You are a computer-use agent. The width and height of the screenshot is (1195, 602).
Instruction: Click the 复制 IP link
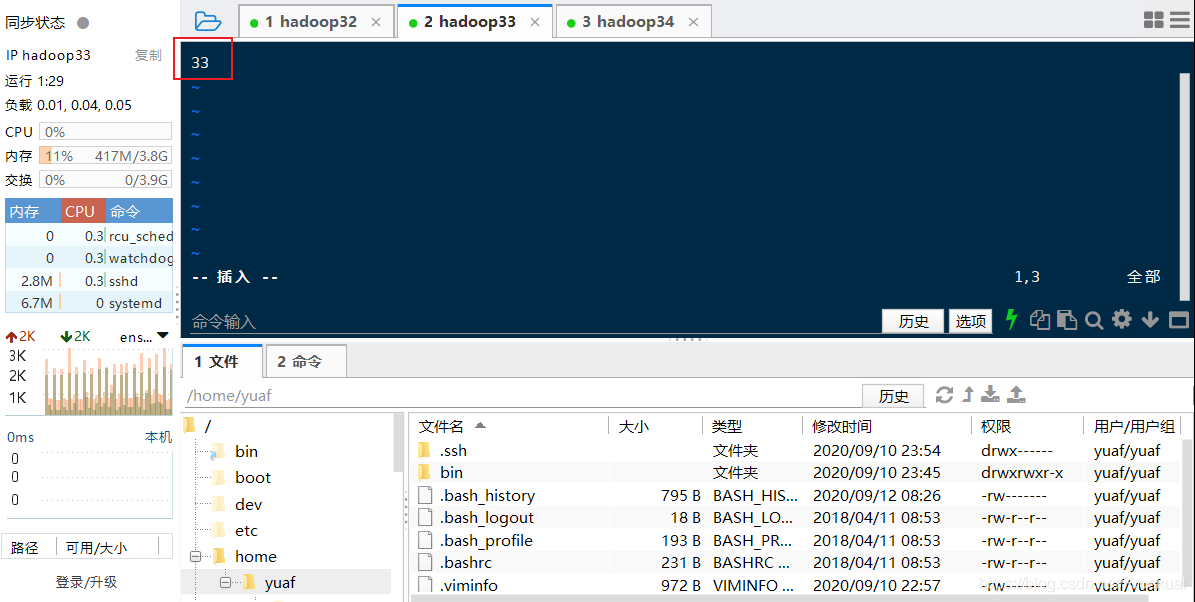pos(148,55)
